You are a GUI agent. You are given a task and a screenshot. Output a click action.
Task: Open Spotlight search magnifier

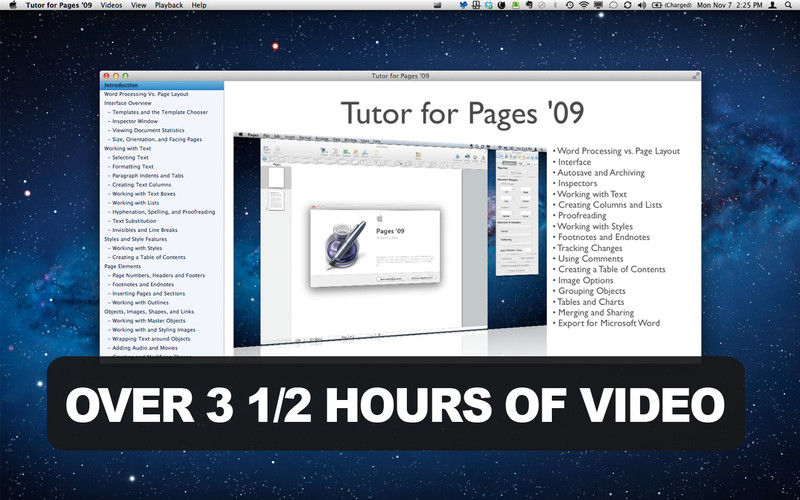(x=788, y=5)
